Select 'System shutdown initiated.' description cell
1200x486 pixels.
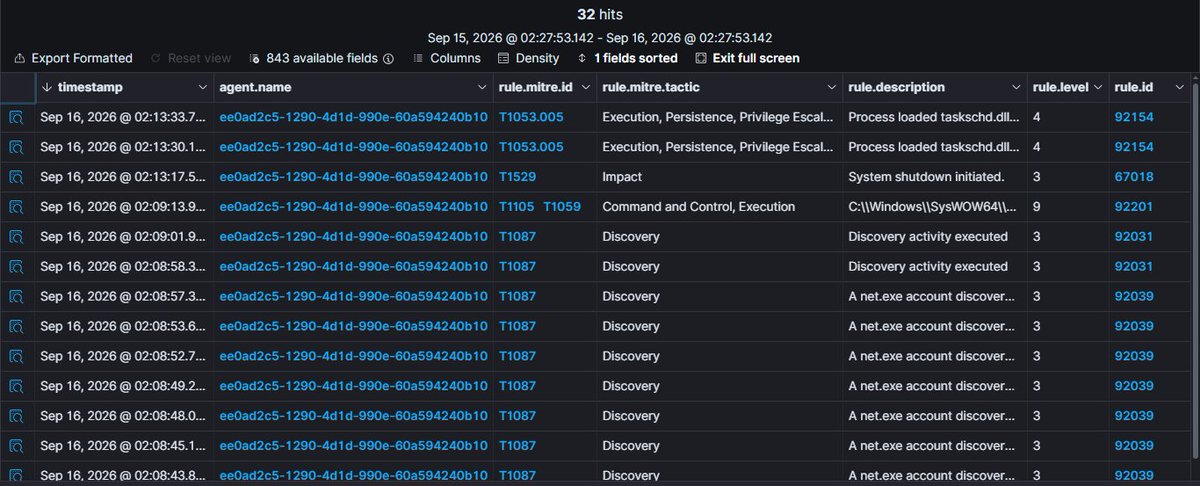pyautogui.click(x=935, y=177)
